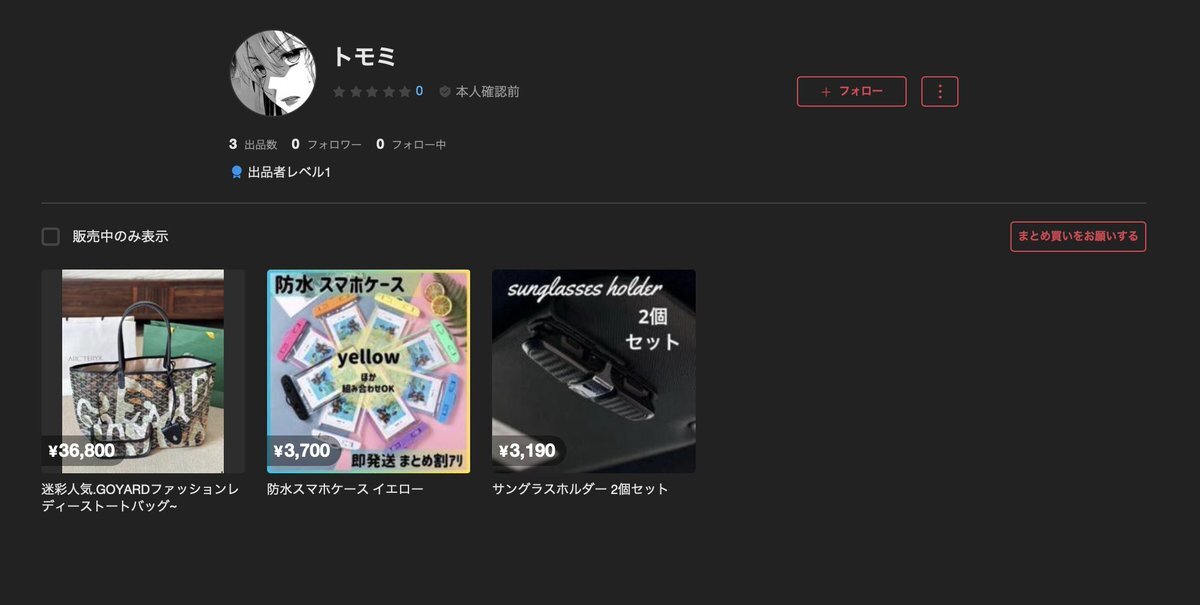Click the 本人確認前 verification shield icon
This screenshot has width=1200, height=605.
445,91
